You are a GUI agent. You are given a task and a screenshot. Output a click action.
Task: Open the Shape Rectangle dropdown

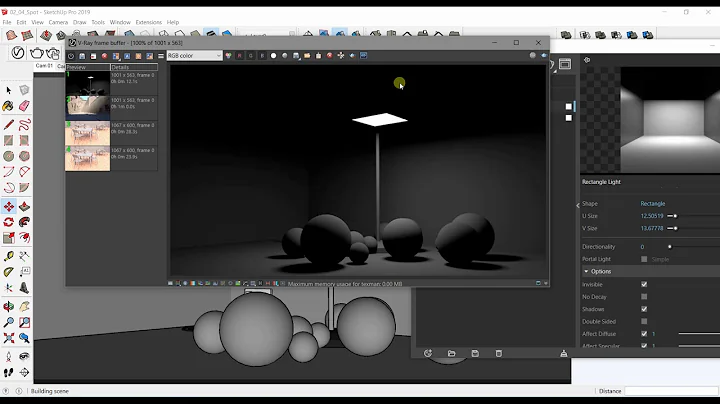652,204
